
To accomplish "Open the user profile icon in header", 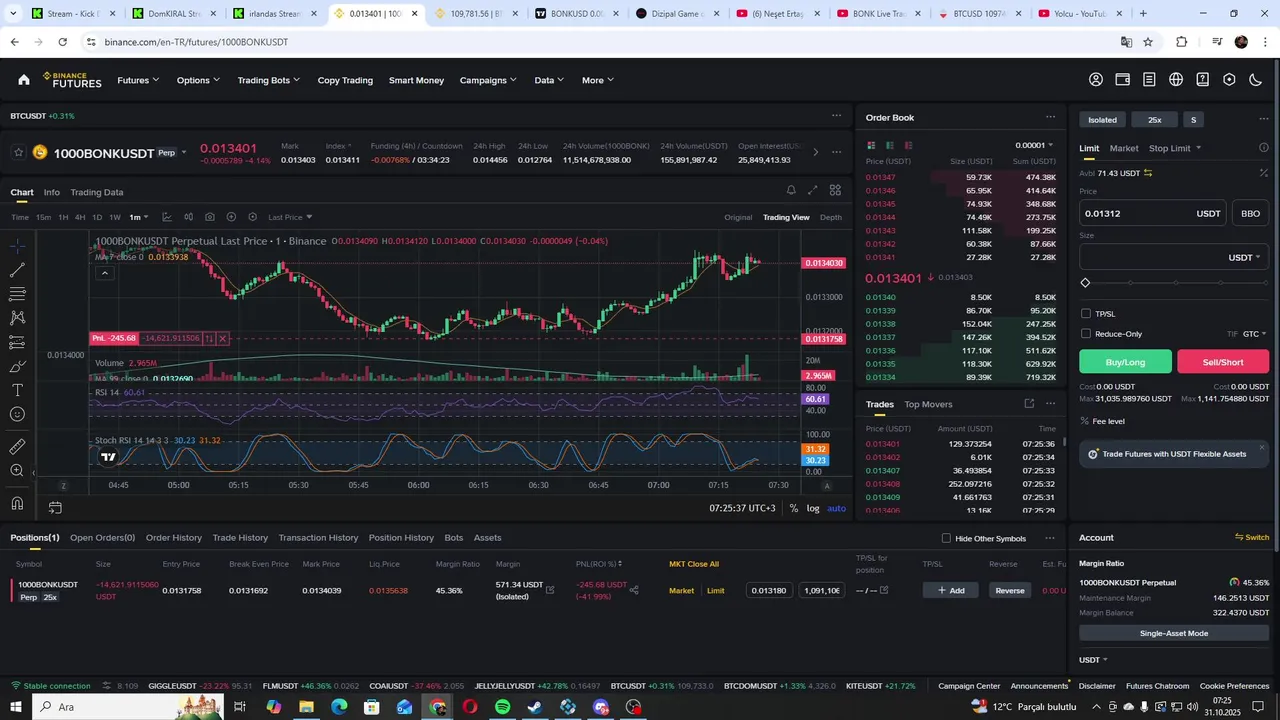I will tap(1096, 80).
